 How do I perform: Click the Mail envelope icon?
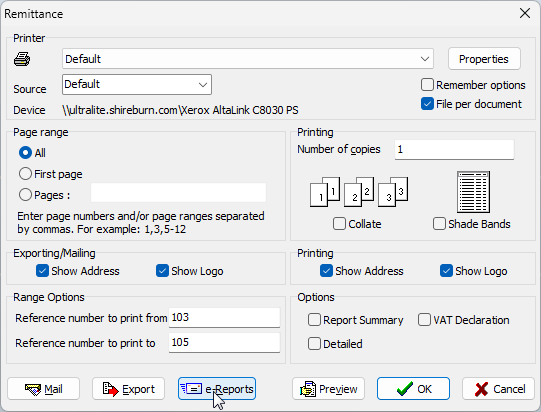coord(33,390)
